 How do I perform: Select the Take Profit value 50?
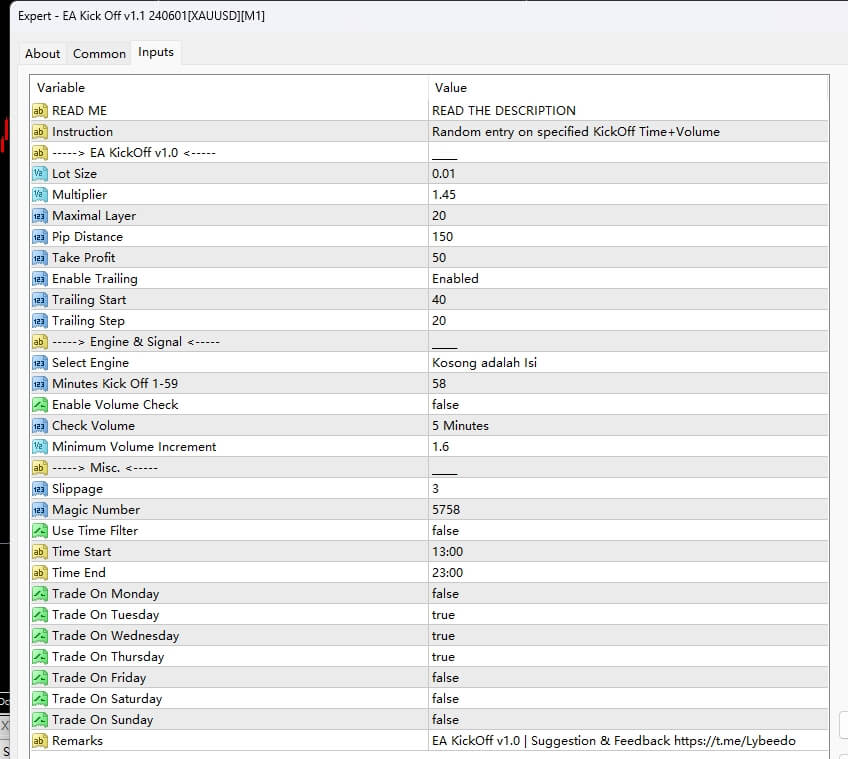439,258
